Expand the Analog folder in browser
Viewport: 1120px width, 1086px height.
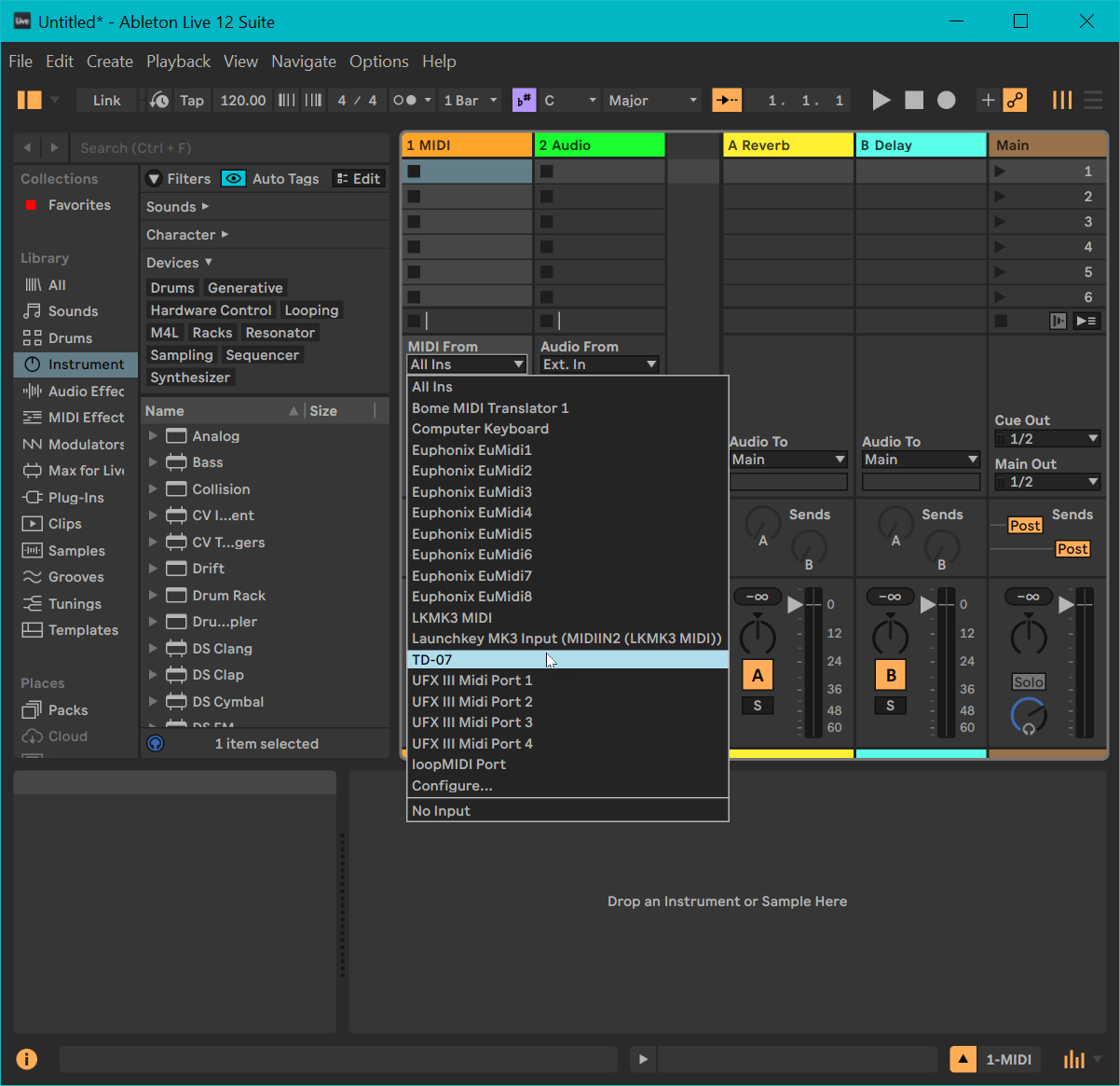point(153,436)
